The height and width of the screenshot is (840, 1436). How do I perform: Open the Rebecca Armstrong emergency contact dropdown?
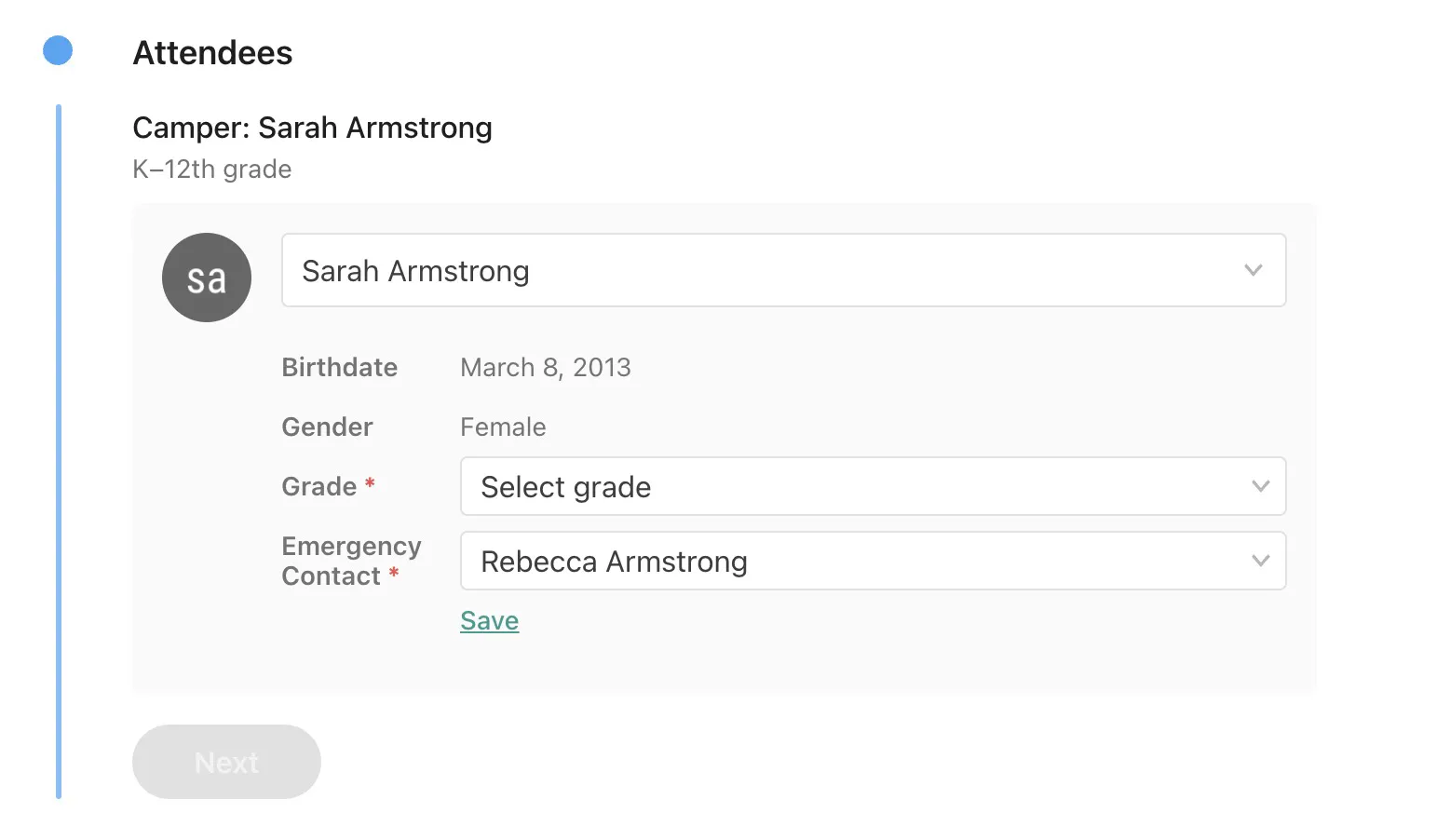(857, 561)
